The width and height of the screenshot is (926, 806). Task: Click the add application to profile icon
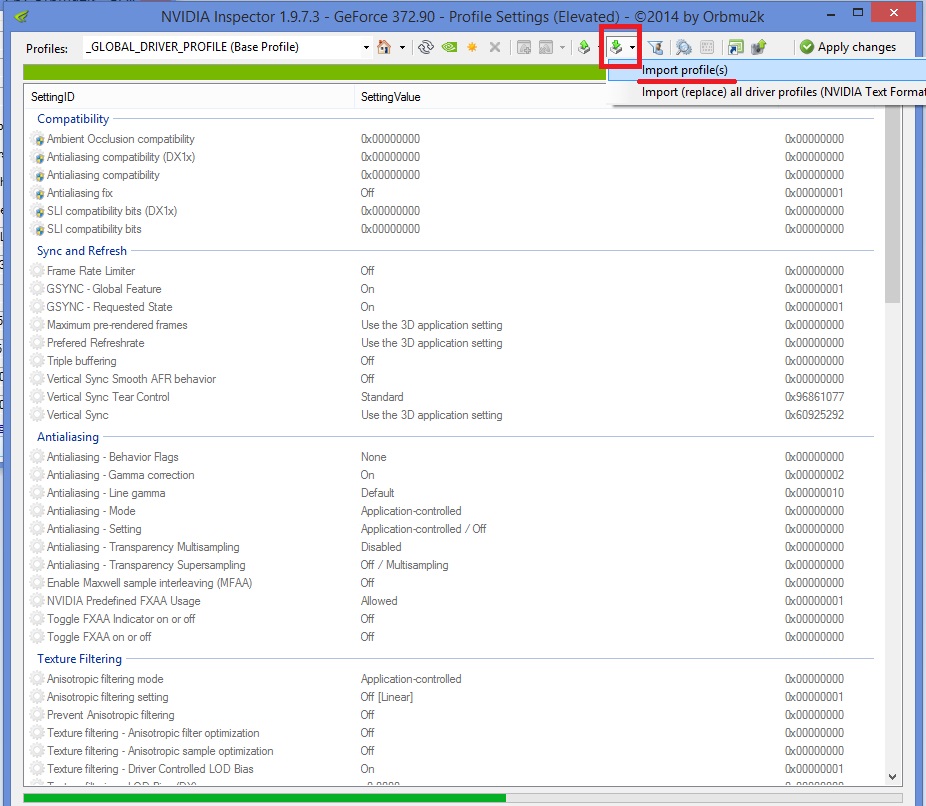tap(524, 47)
